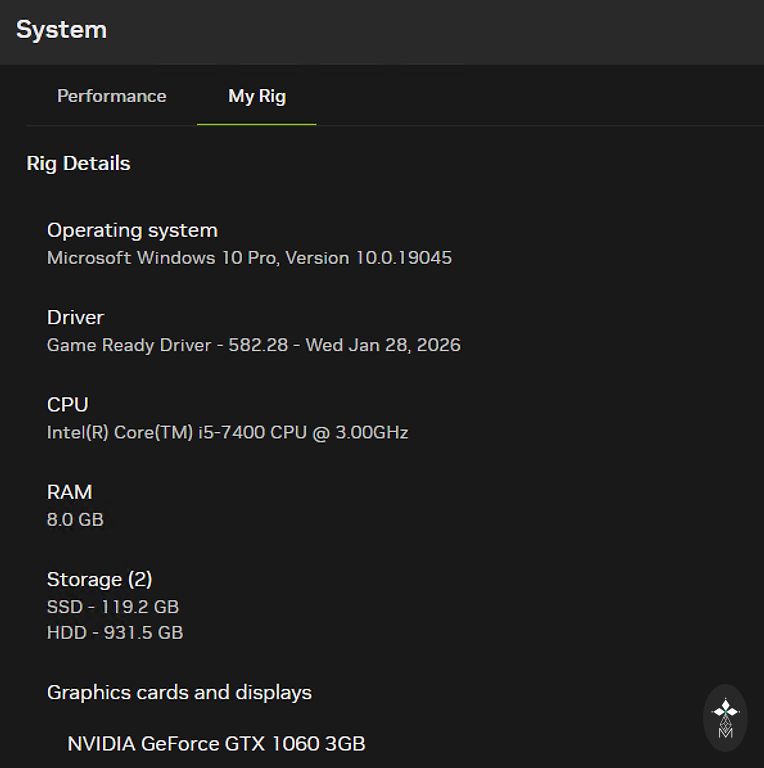Select the My Rig tab

coord(257,96)
